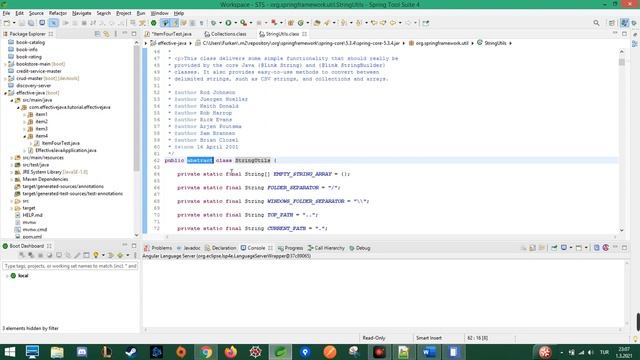The image size is (640, 360).
Task: Click org.springframework.util in breadcrumb
Action: click(442, 43)
